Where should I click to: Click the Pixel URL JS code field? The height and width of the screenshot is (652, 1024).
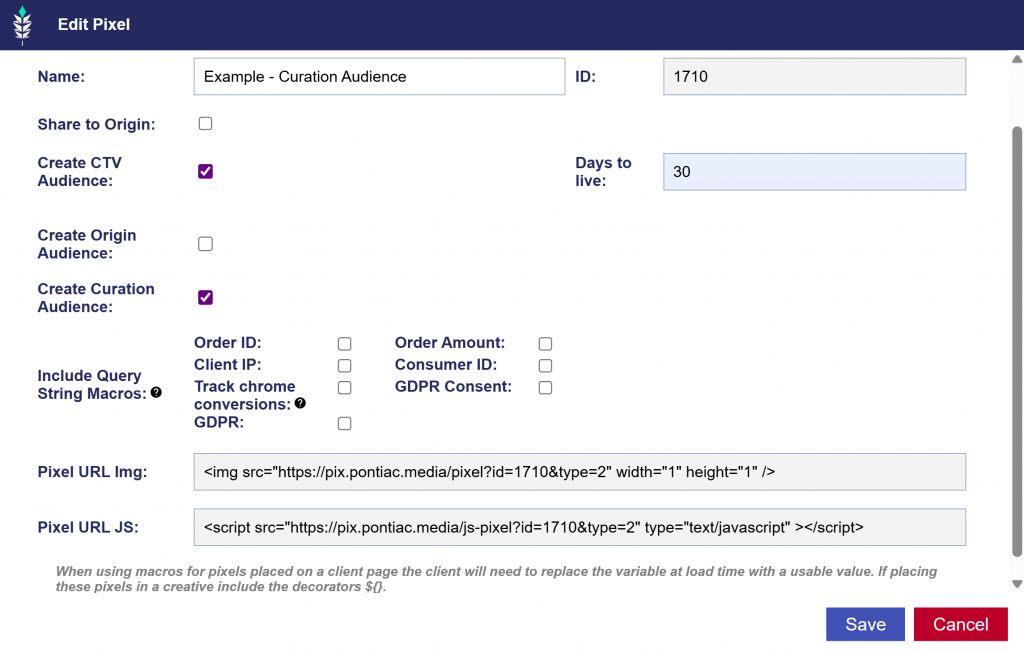(x=579, y=527)
